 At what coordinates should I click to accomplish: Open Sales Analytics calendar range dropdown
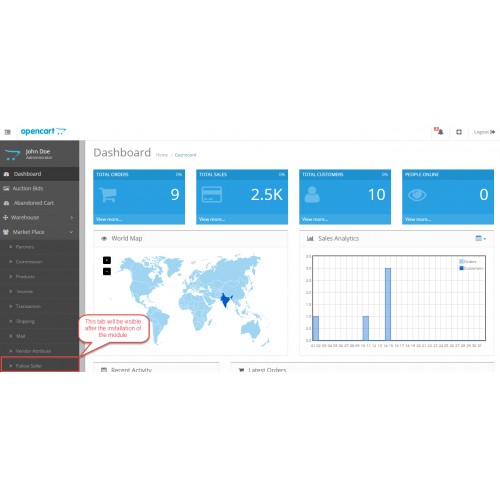tap(480, 238)
